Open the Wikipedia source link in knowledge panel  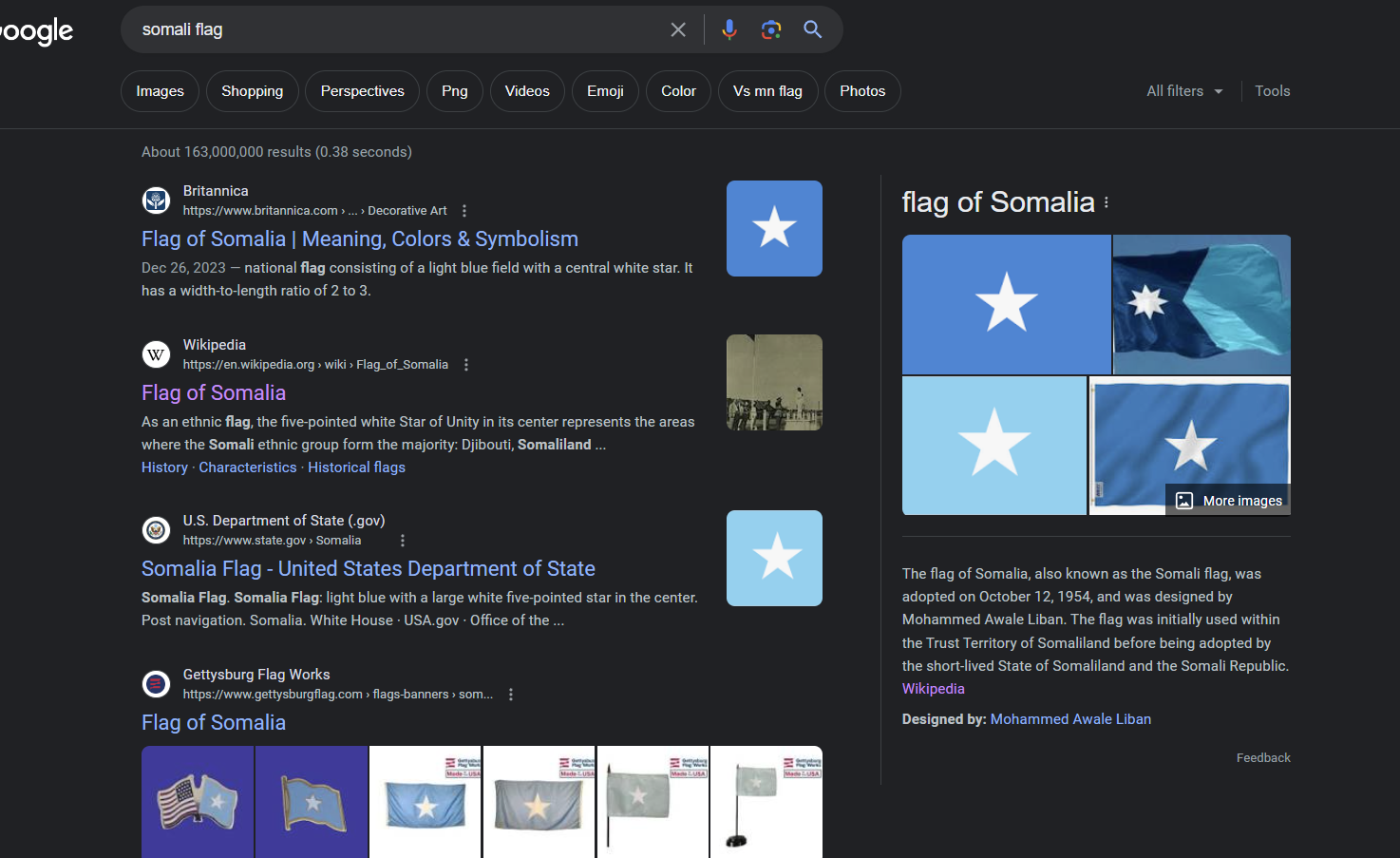coord(933,689)
